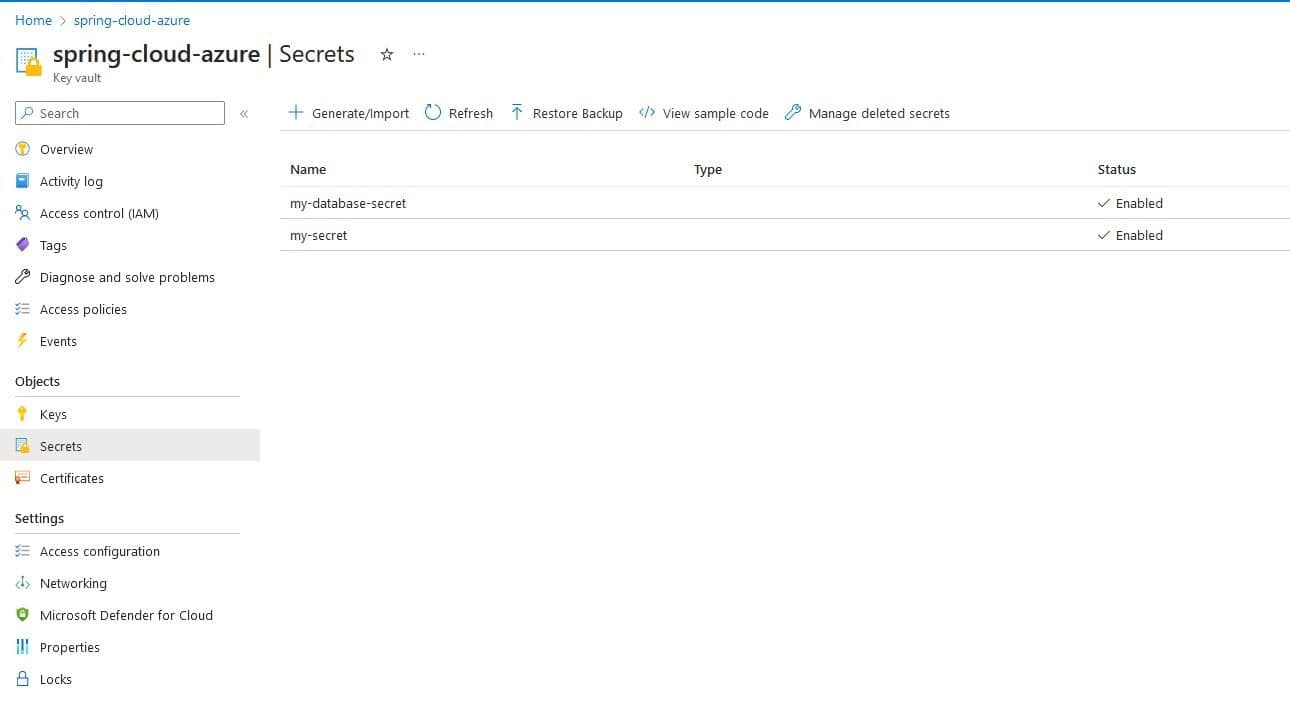
Task: Click the purple Tags icon
Action: tap(23, 245)
